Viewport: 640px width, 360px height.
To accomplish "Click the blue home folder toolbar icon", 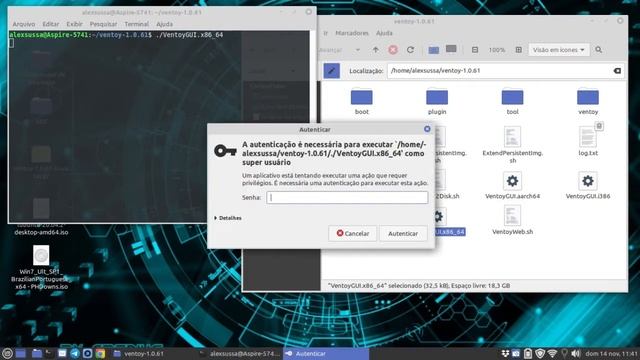I will (433, 50).
